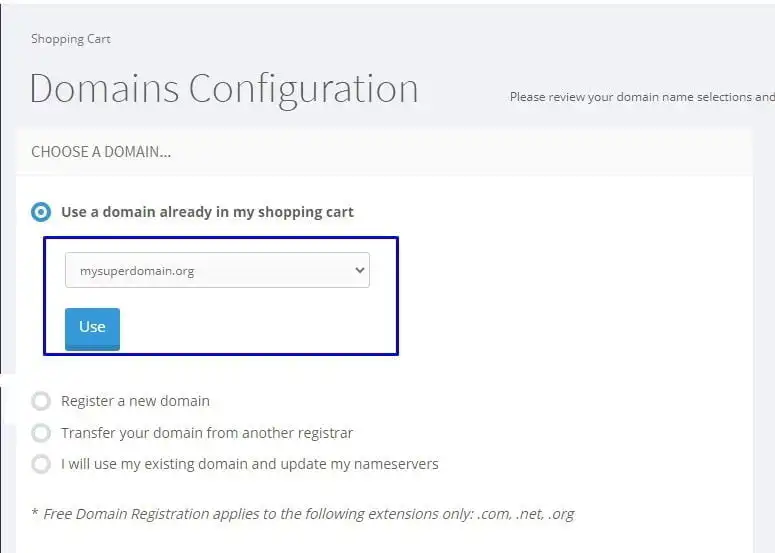This screenshot has width=775, height=553.
Task: Choose the "Transfer your domain from another registrar" radio
Action: tap(41, 433)
